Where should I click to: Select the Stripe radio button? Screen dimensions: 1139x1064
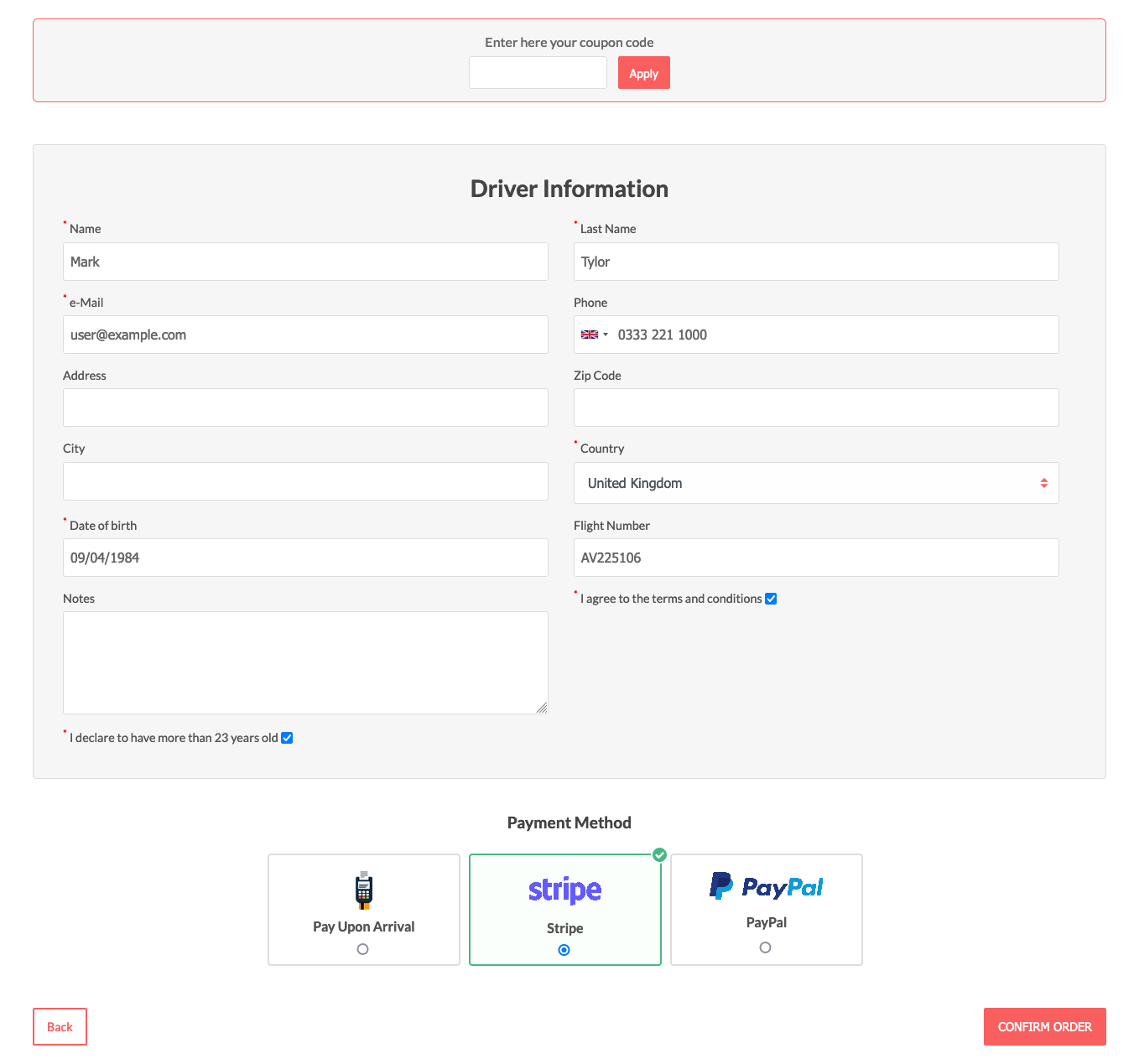pyautogui.click(x=564, y=950)
